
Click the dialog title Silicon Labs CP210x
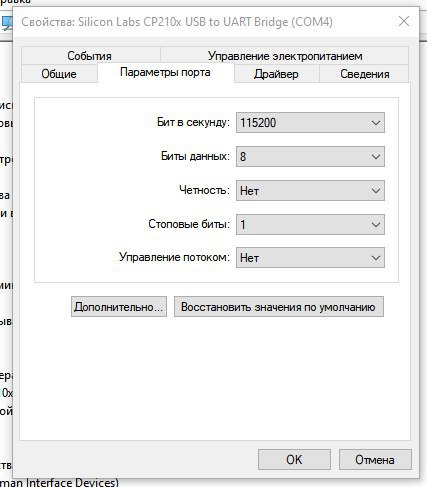click(177, 22)
